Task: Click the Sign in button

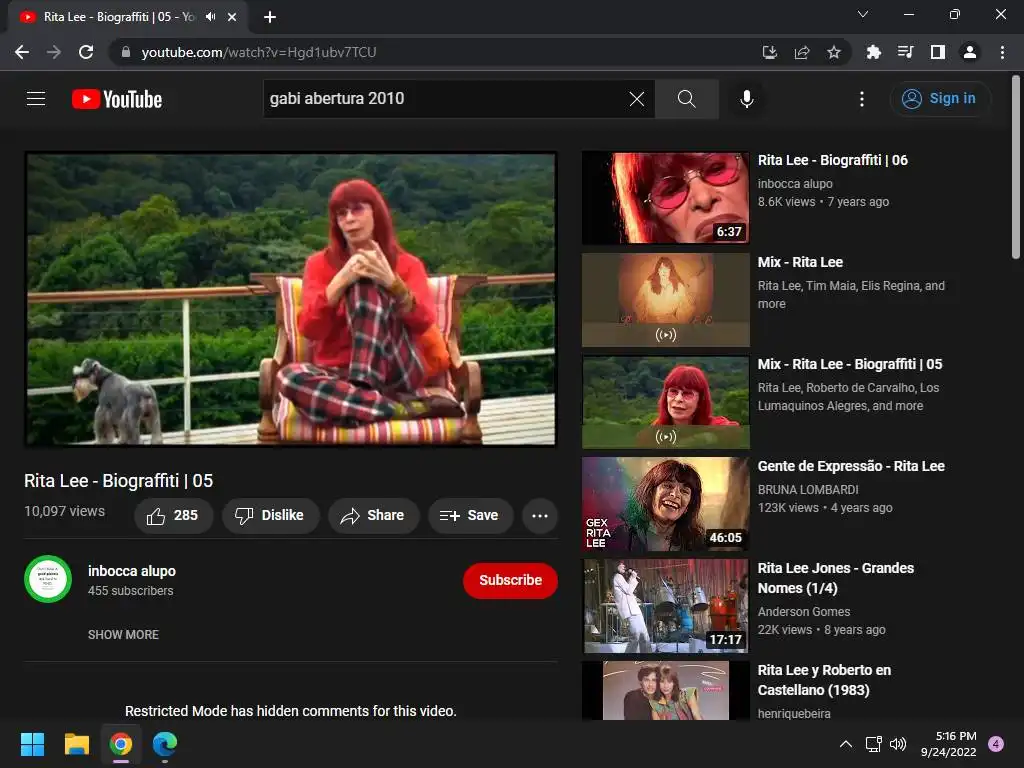Action: [940, 99]
